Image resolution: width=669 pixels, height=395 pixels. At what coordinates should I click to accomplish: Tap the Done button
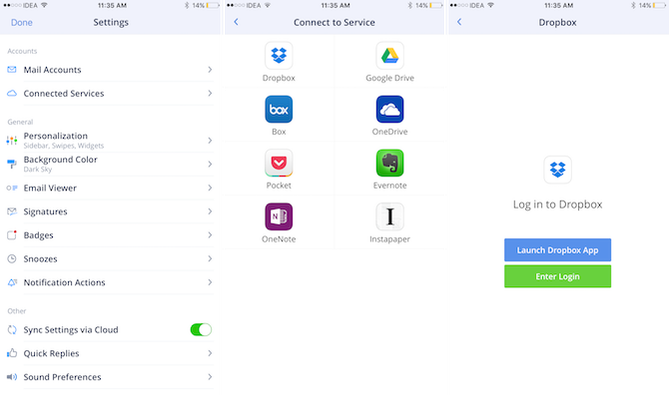coord(22,23)
